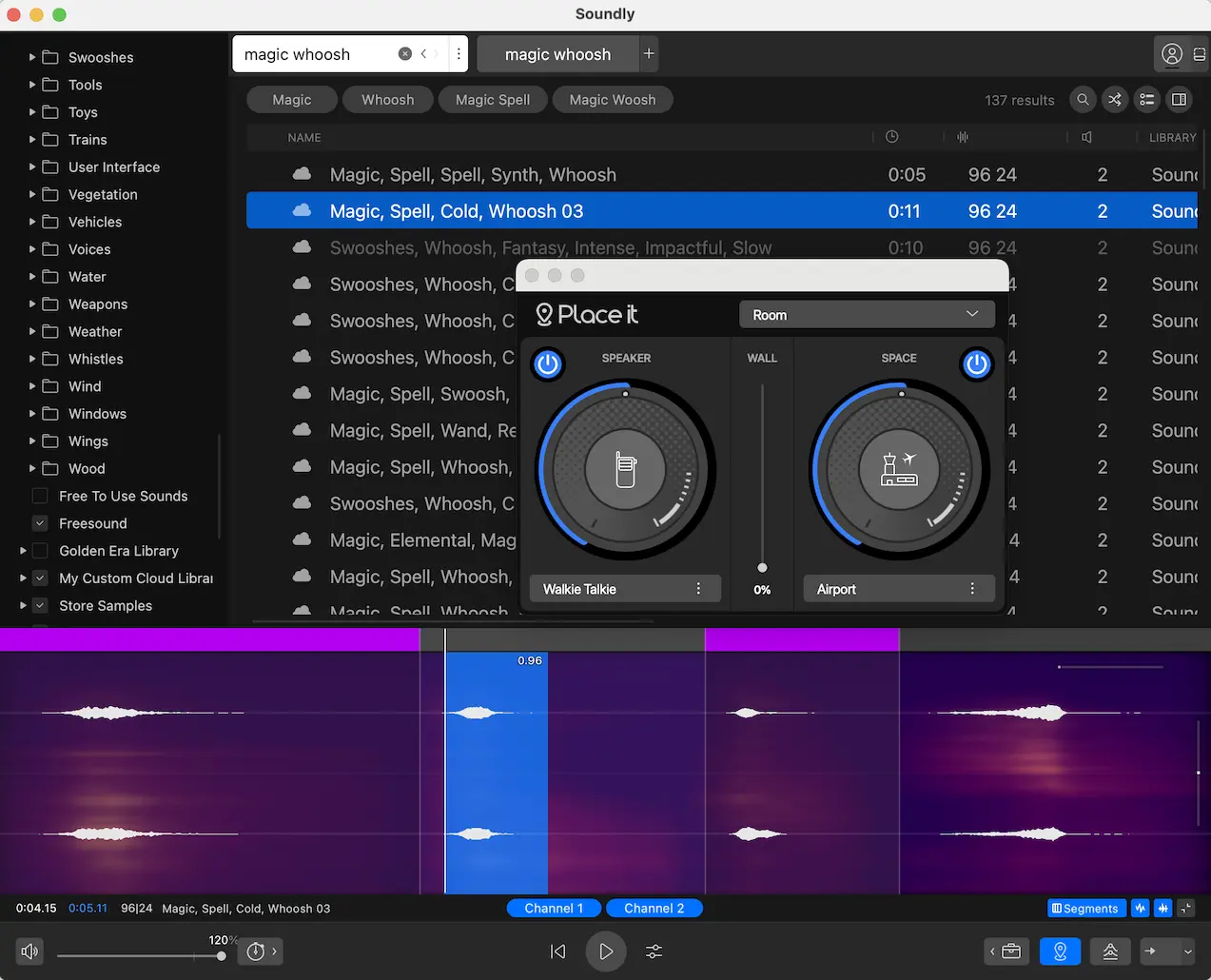Viewport: 1211px width, 980px height.
Task: Open Airport preset options dots
Action: [x=972, y=589]
